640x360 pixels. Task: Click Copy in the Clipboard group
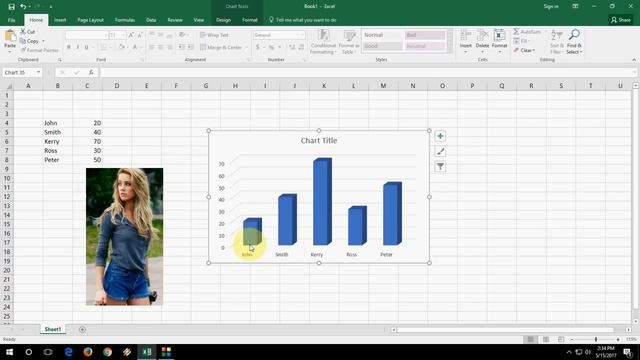[x=29, y=41]
